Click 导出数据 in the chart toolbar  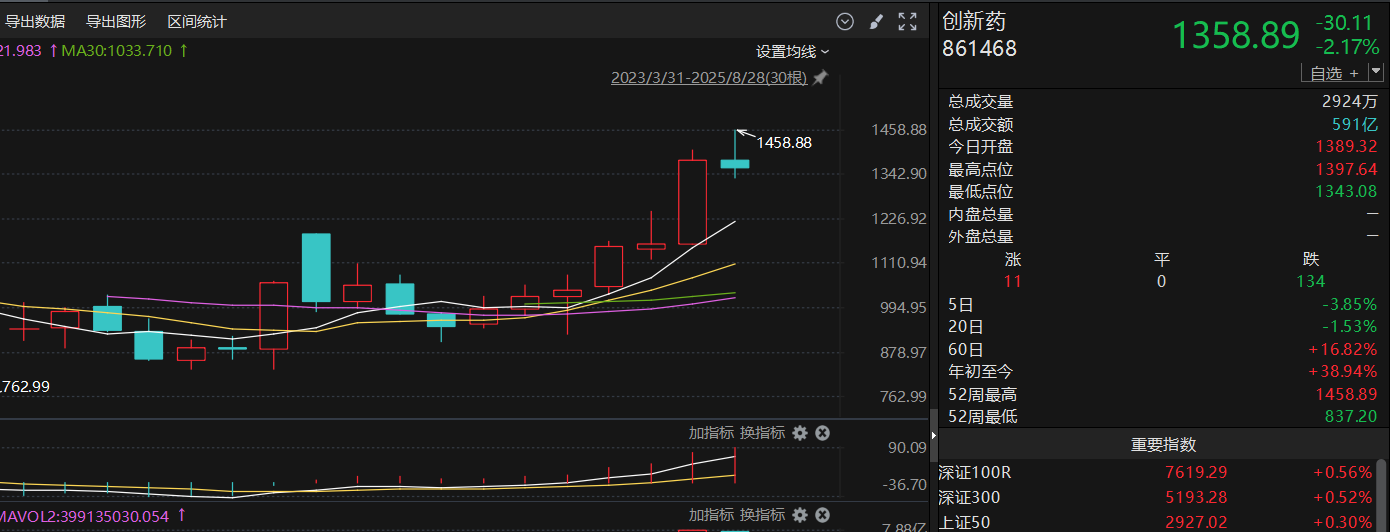click(x=35, y=21)
